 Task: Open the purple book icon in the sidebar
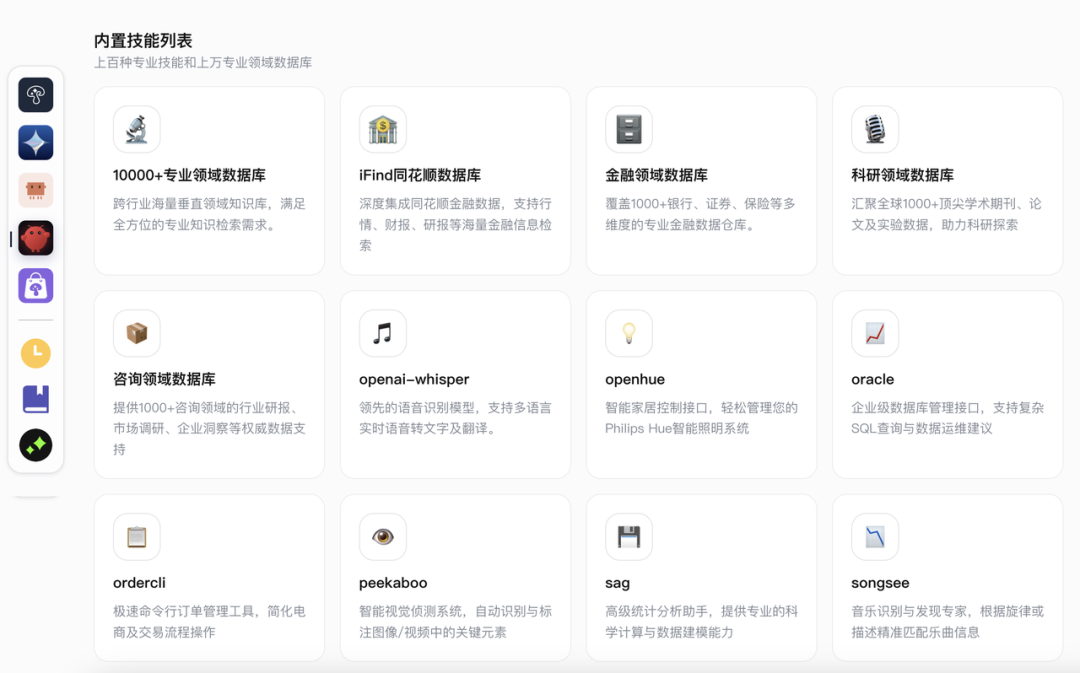[36, 399]
